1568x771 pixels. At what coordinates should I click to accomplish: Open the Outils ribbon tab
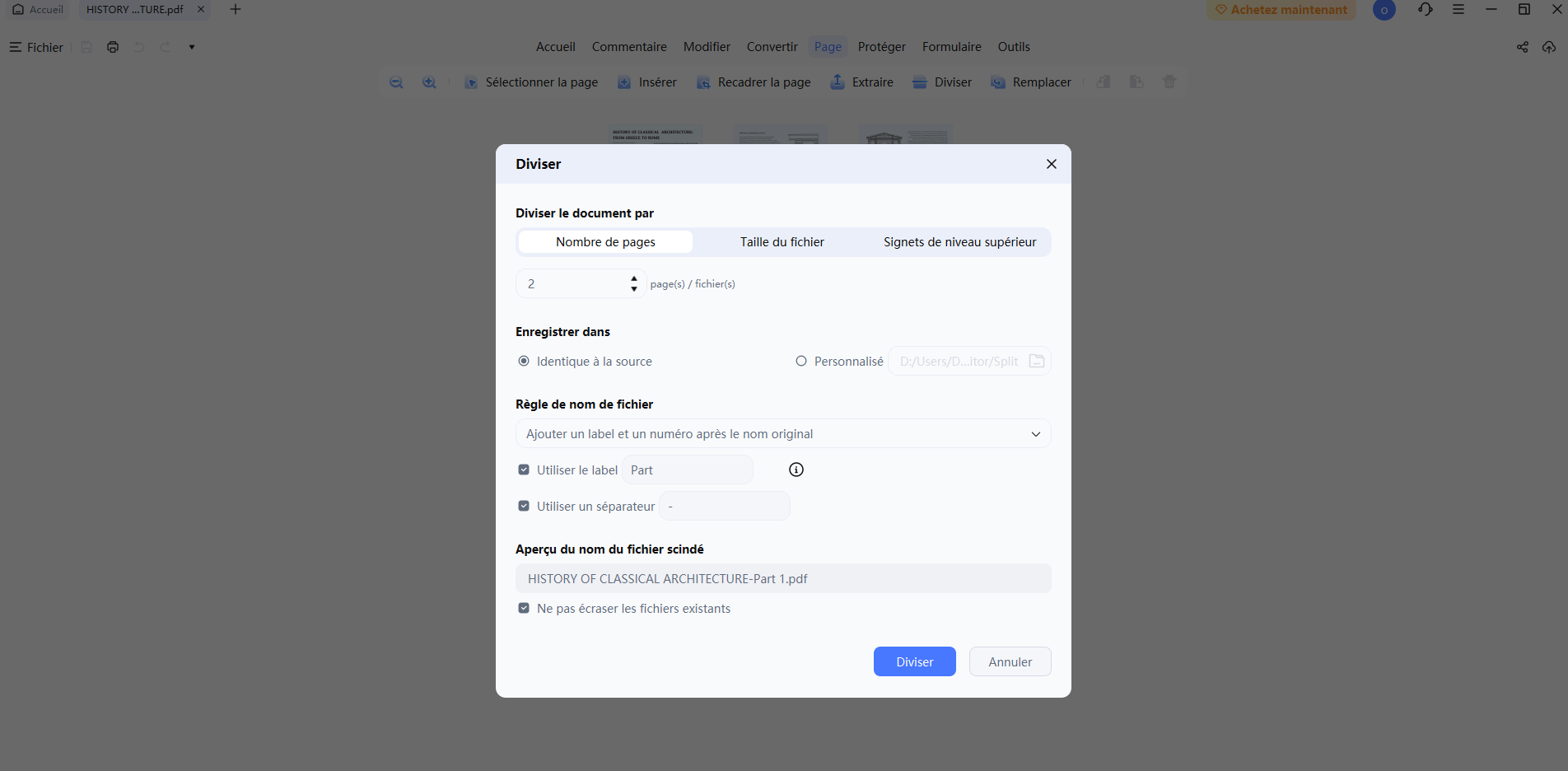coord(1014,47)
